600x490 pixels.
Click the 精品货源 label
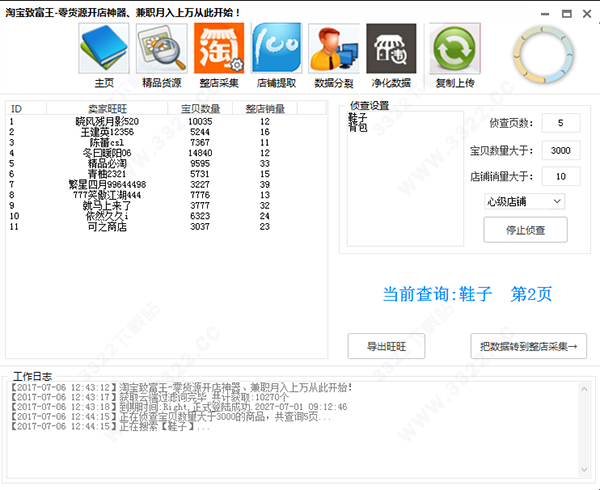point(161,83)
